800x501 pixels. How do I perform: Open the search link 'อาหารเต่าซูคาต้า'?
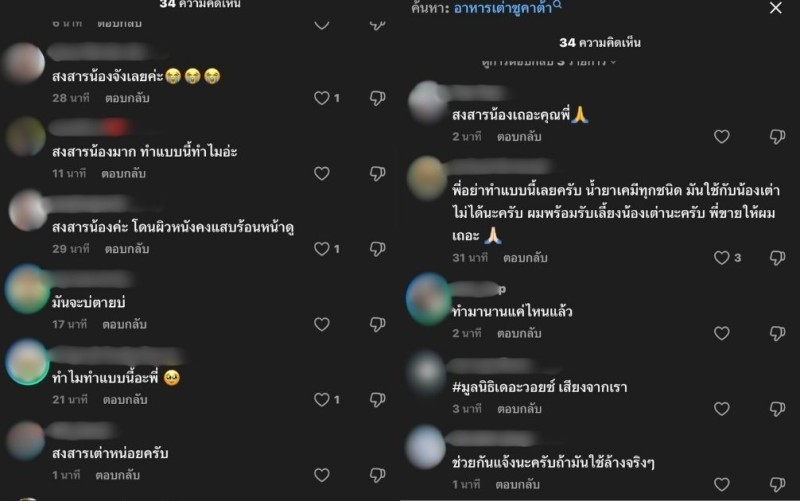click(503, 8)
